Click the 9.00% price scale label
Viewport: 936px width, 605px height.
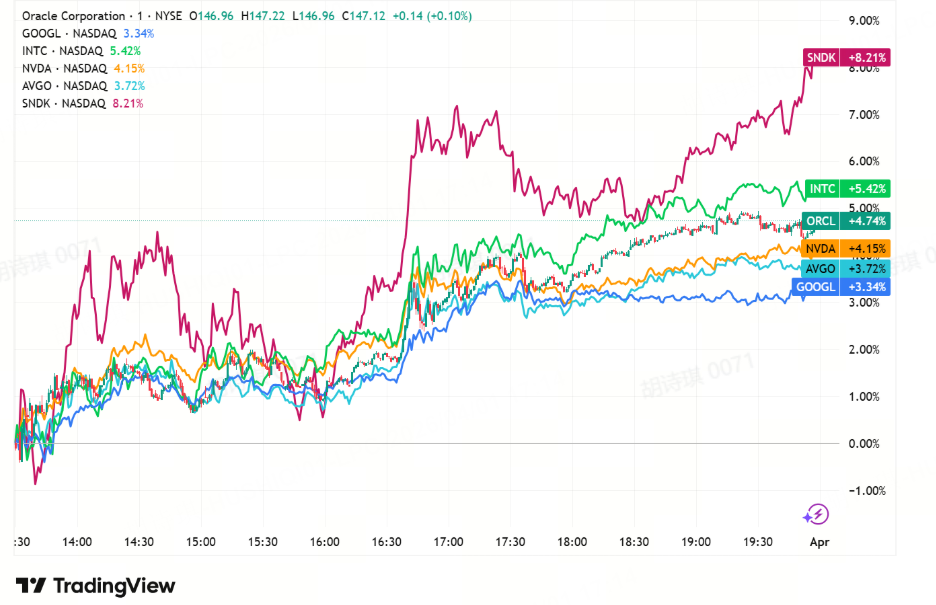point(863,21)
